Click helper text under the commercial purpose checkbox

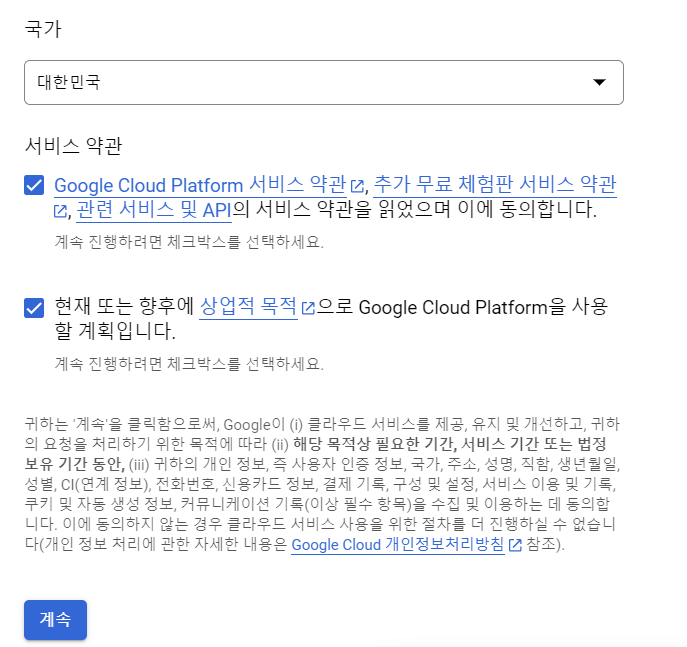[x=189, y=364]
